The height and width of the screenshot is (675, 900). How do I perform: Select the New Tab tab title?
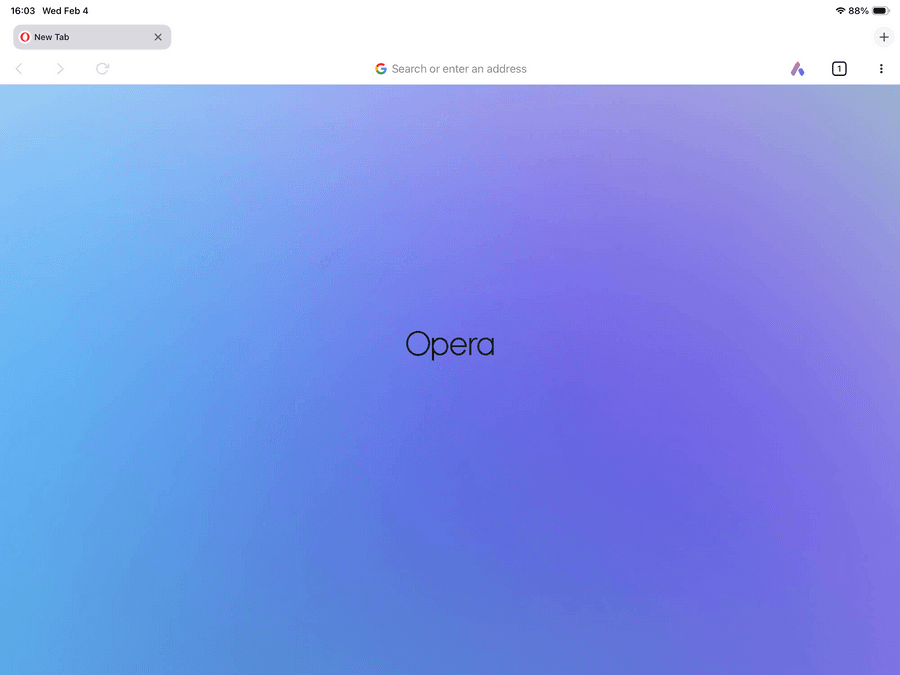pyautogui.click(x=52, y=37)
